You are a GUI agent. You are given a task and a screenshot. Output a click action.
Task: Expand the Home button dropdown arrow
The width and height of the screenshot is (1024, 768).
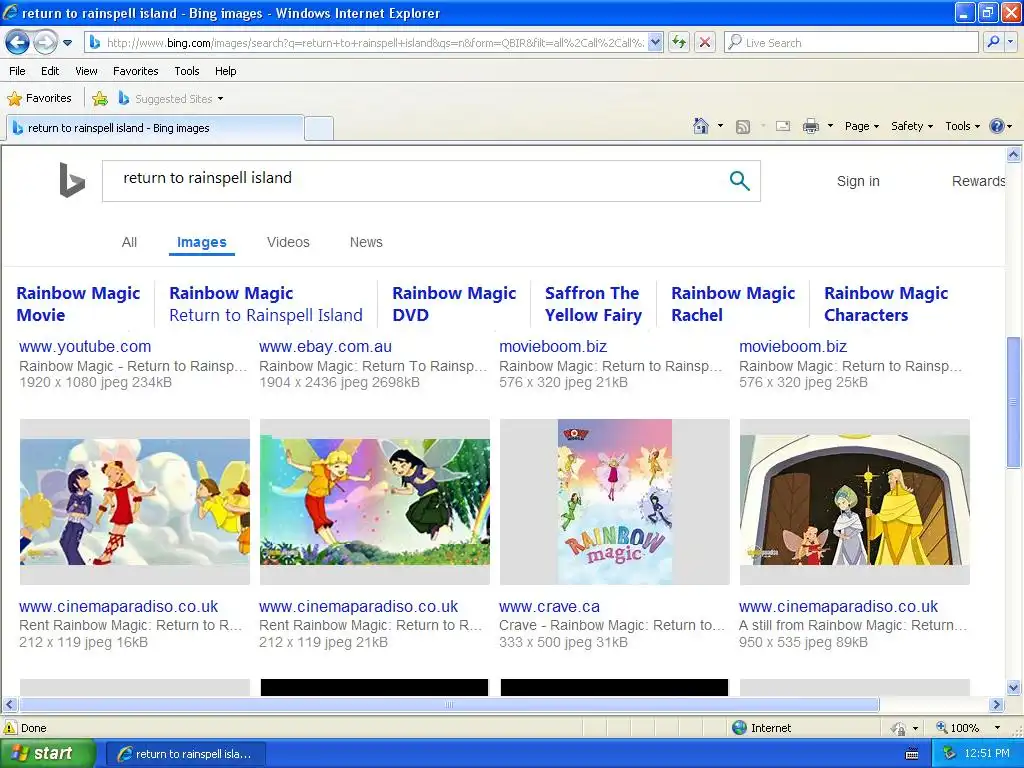coord(720,126)
